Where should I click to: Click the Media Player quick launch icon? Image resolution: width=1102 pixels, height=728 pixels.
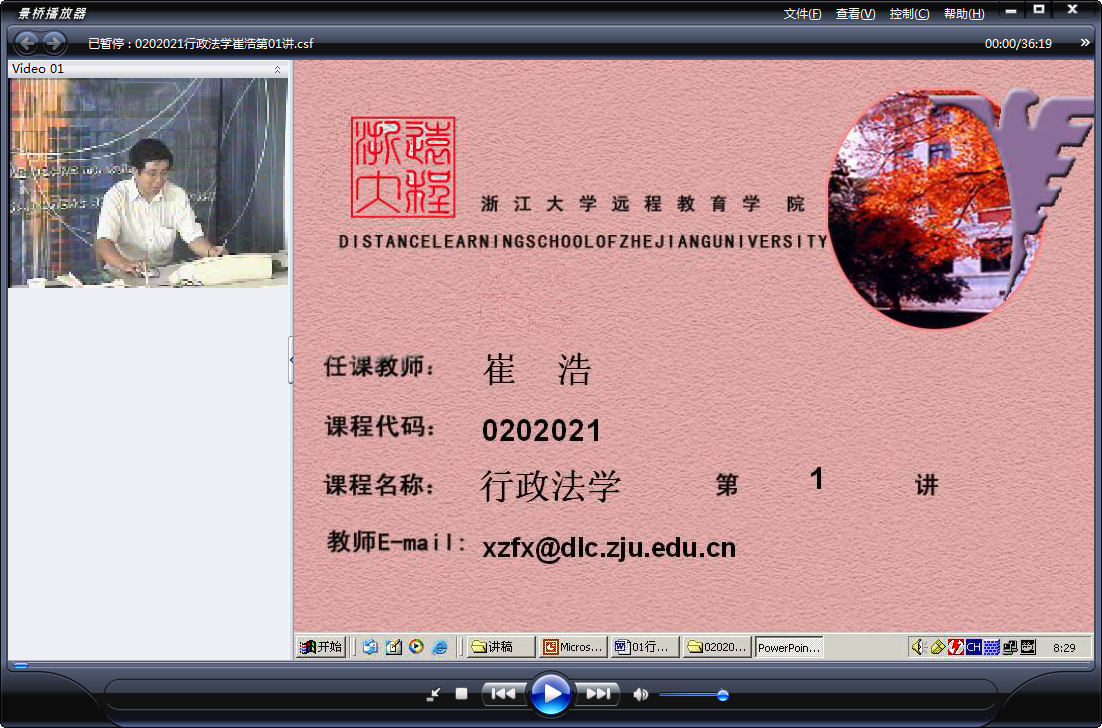[416, 646]
